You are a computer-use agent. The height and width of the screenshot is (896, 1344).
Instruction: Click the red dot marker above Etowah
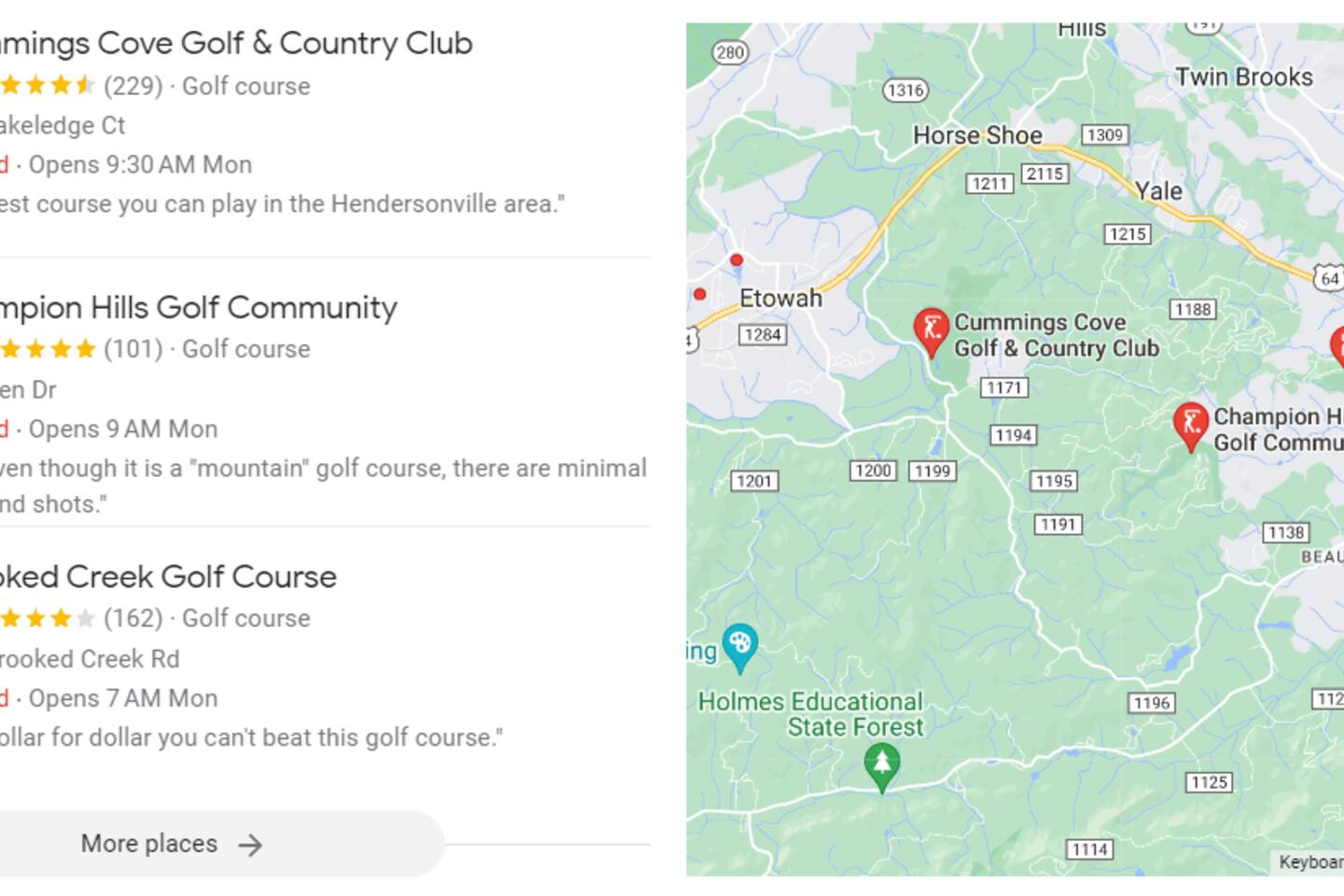tap(736, 259)
